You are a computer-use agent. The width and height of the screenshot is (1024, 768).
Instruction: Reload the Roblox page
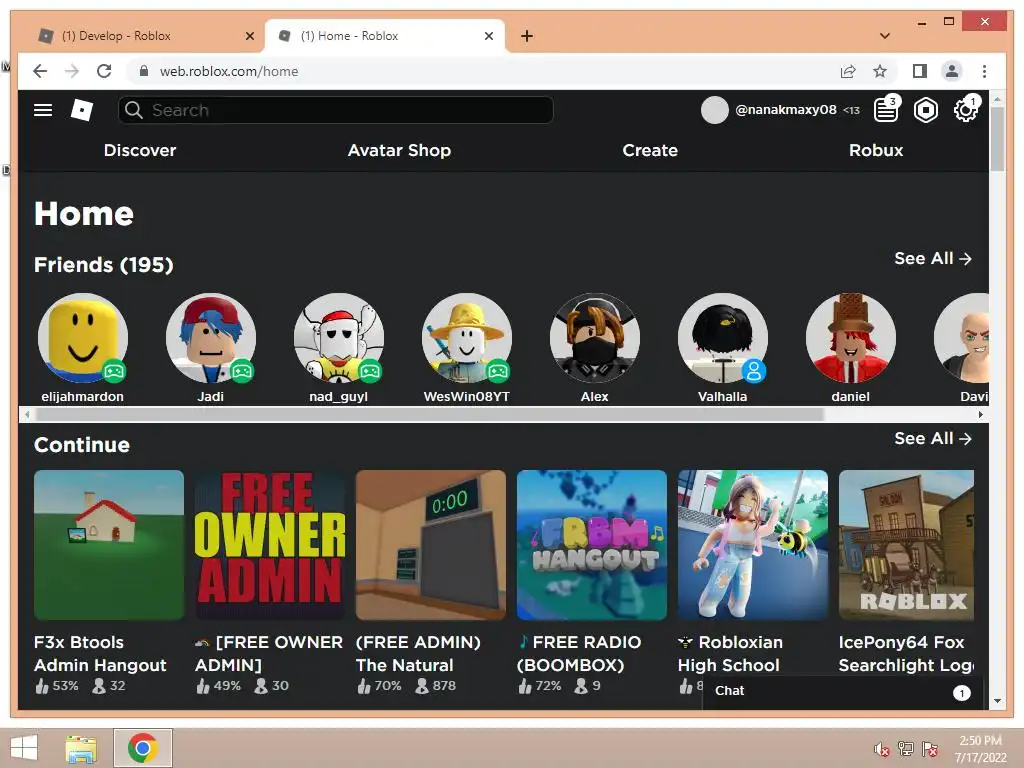tap(104, 71)
